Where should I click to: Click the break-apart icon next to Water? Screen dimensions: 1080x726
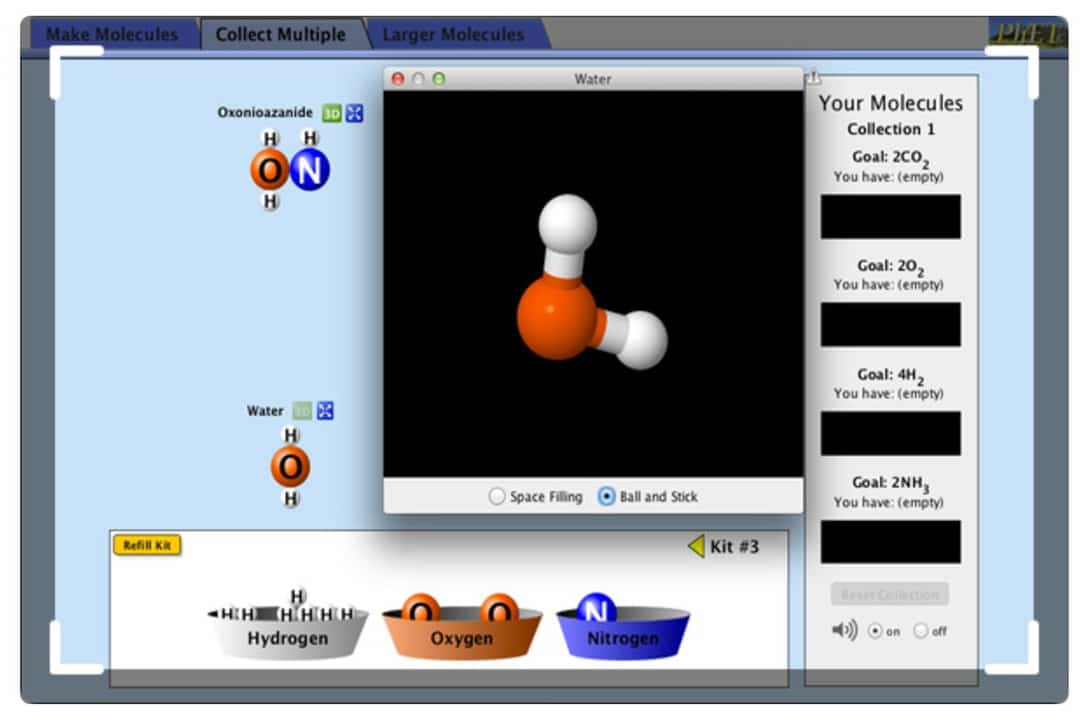[325, 410]
